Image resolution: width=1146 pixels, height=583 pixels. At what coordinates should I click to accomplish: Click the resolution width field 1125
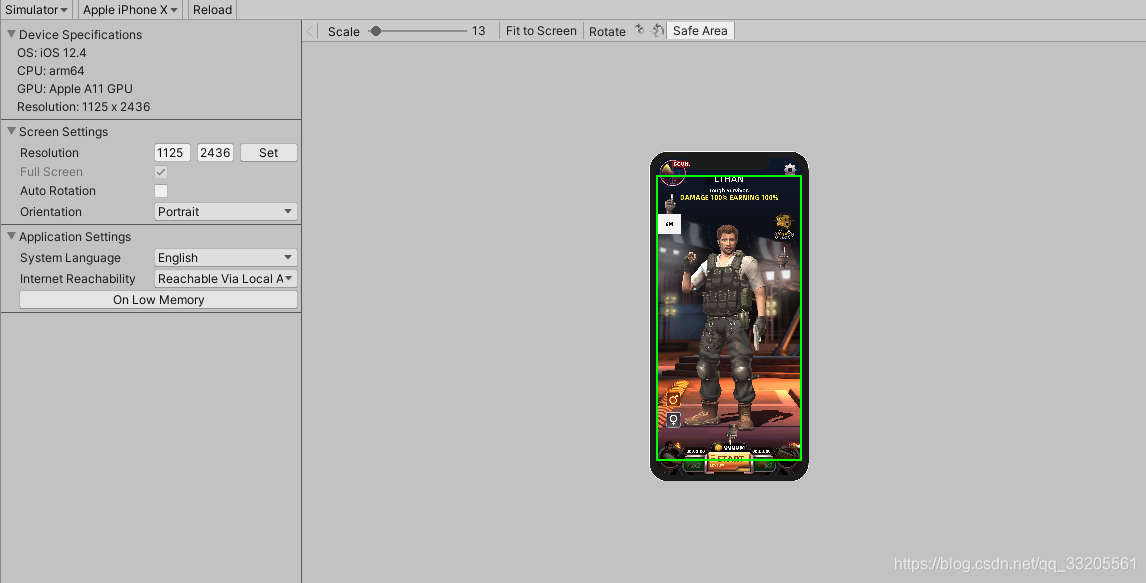point(172,153)
